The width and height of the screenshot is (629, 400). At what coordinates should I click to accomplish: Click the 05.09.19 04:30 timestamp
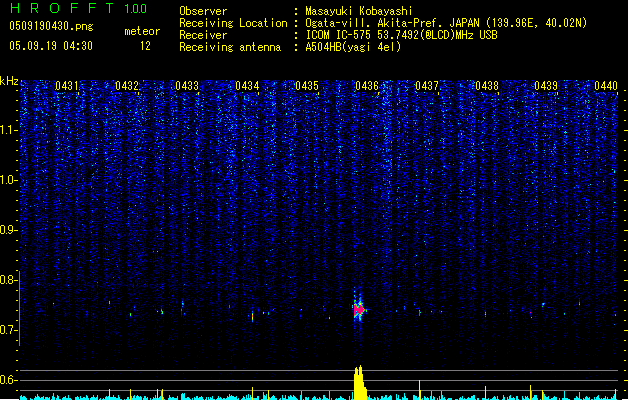pyautogui.click(x=50, y=46)
